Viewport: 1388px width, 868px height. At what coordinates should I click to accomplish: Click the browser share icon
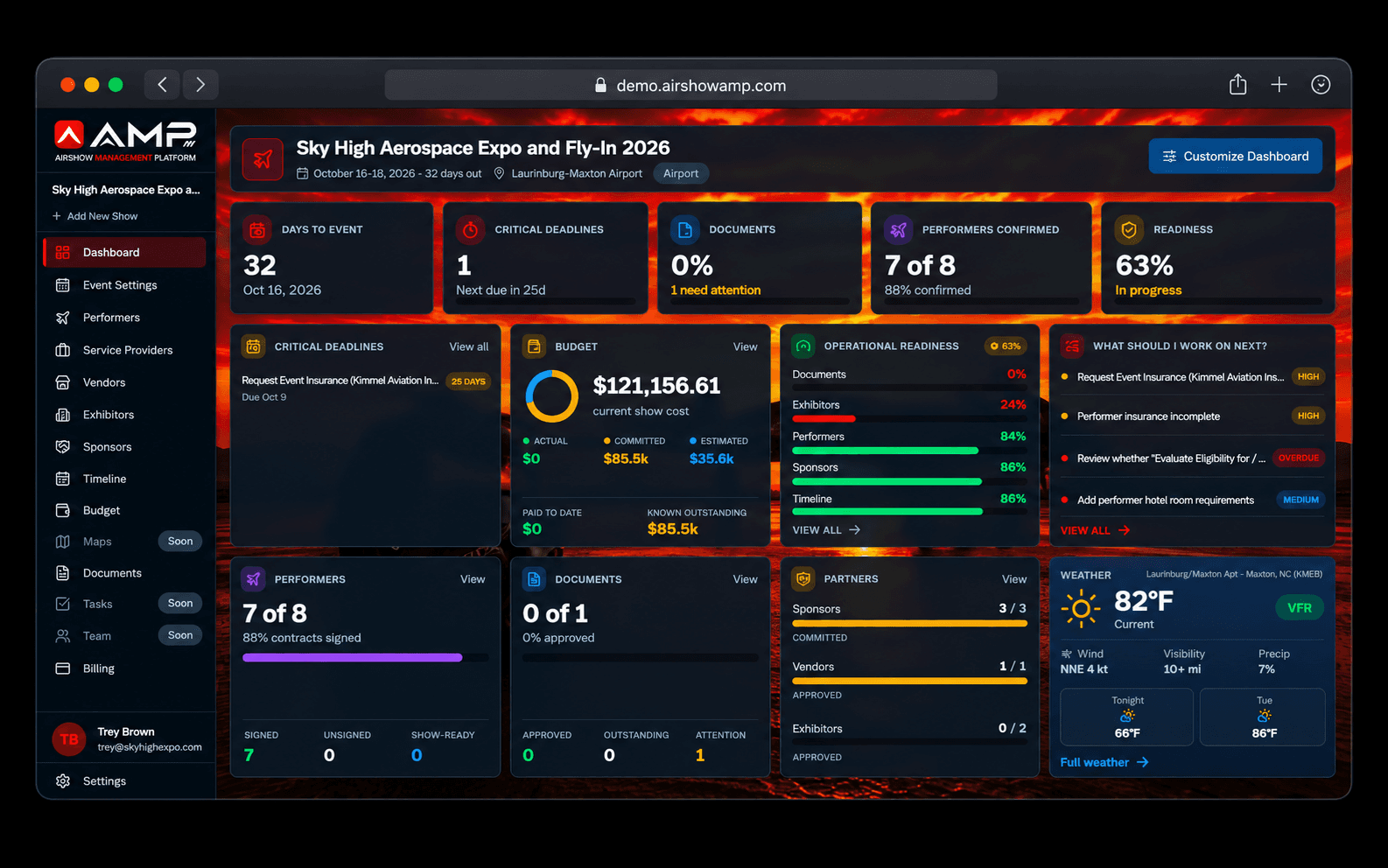pos(1237,85)
